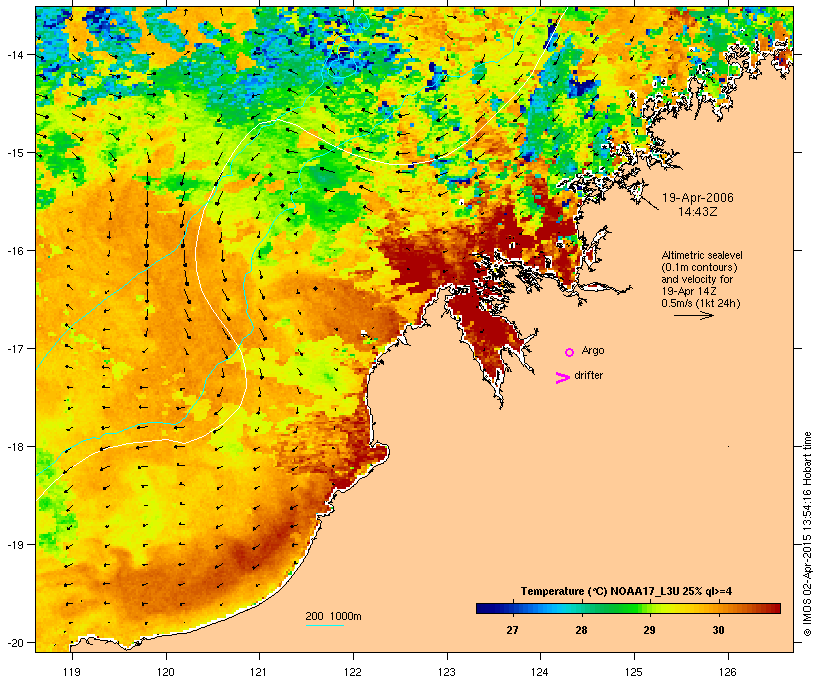Click the latitude axis label -20
This screenshot has height=680, width=820.
14,642
